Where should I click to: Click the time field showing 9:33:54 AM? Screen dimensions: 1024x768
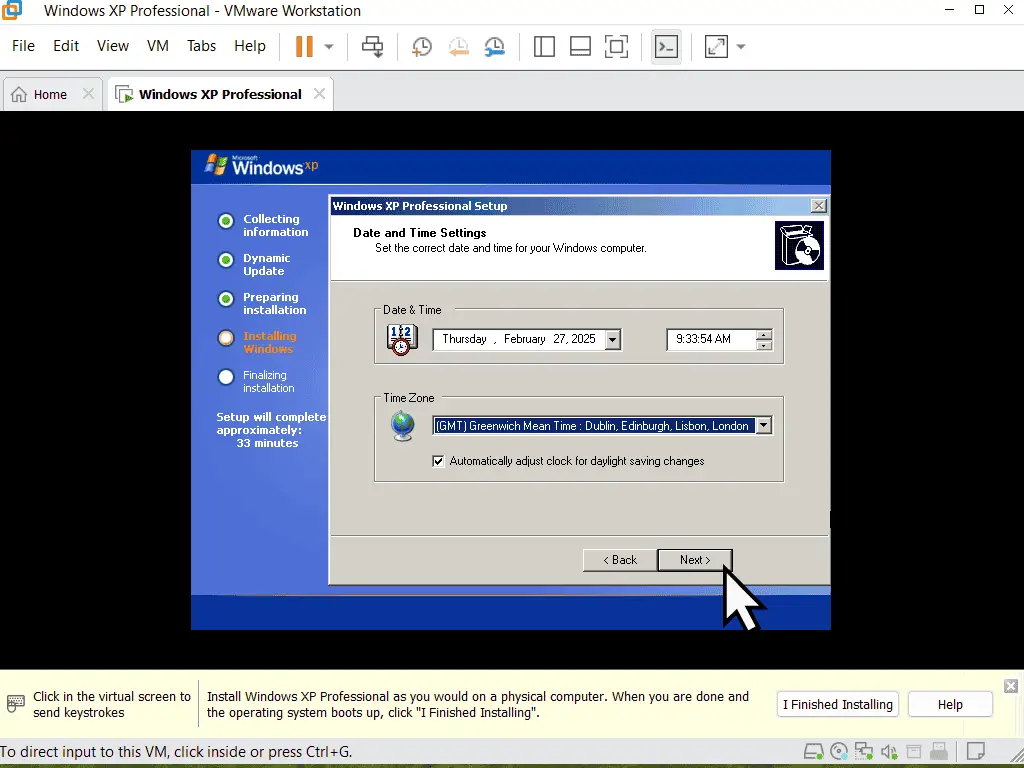[x=711, y=339]
